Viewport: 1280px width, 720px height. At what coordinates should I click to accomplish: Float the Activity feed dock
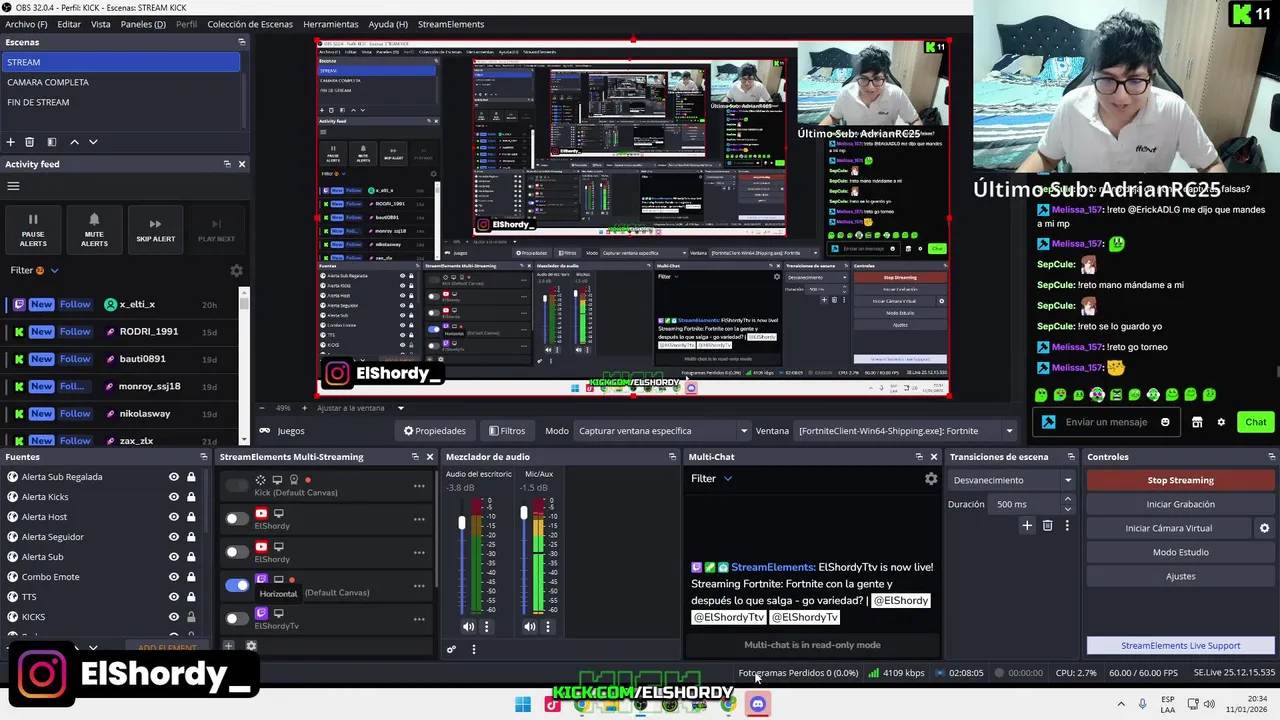[x=227, y=164]
